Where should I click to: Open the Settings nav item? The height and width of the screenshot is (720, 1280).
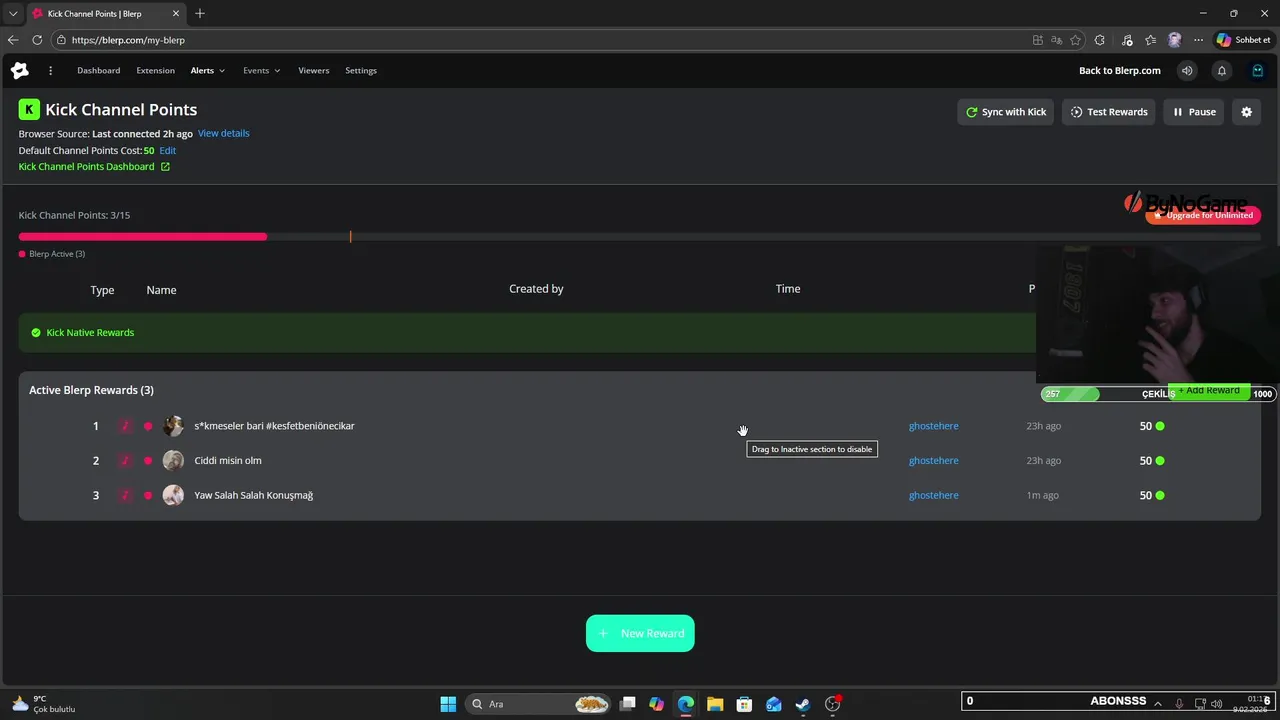click(x=361, y=71)
